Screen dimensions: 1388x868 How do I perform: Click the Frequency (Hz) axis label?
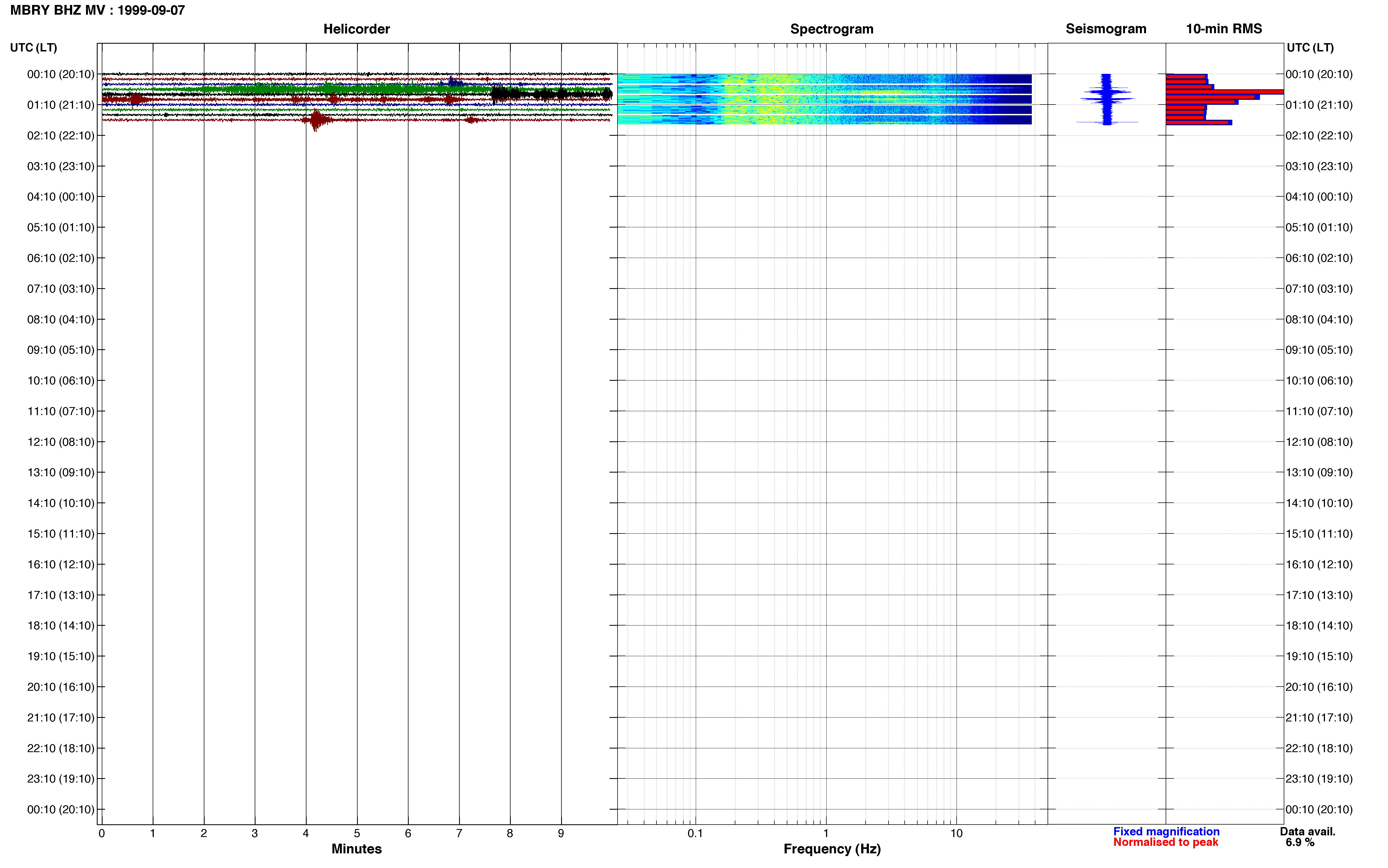(x=832, y=848)
